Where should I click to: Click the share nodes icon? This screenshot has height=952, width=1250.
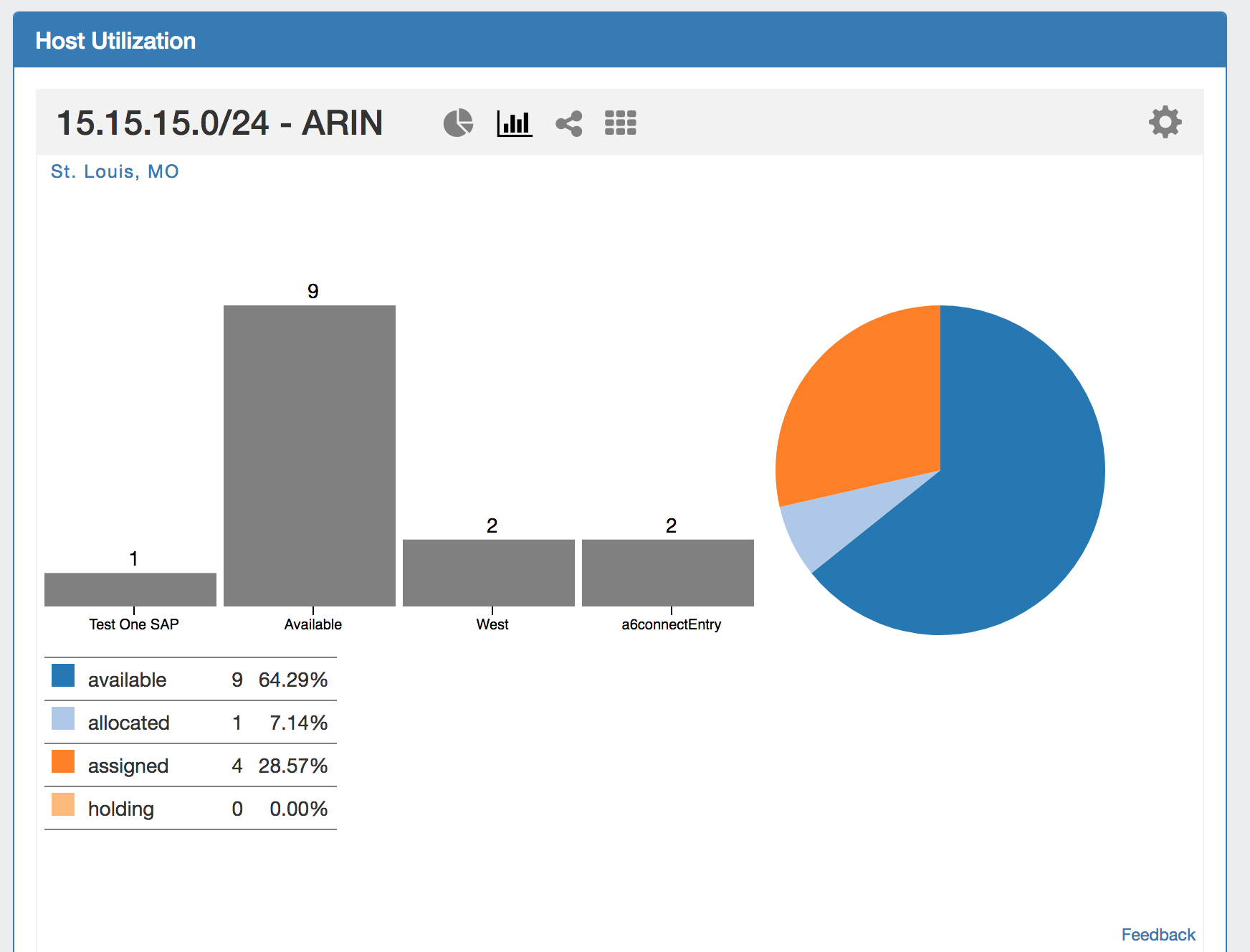pyautogui.click(x=569, y=123)
